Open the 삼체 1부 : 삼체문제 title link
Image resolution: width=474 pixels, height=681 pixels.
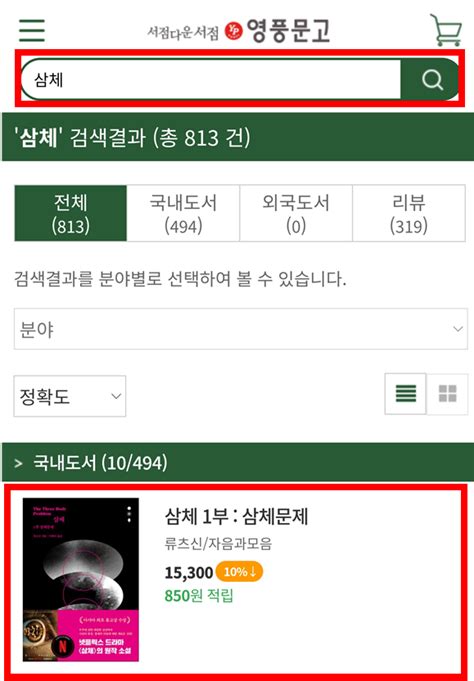click(236, 516)
